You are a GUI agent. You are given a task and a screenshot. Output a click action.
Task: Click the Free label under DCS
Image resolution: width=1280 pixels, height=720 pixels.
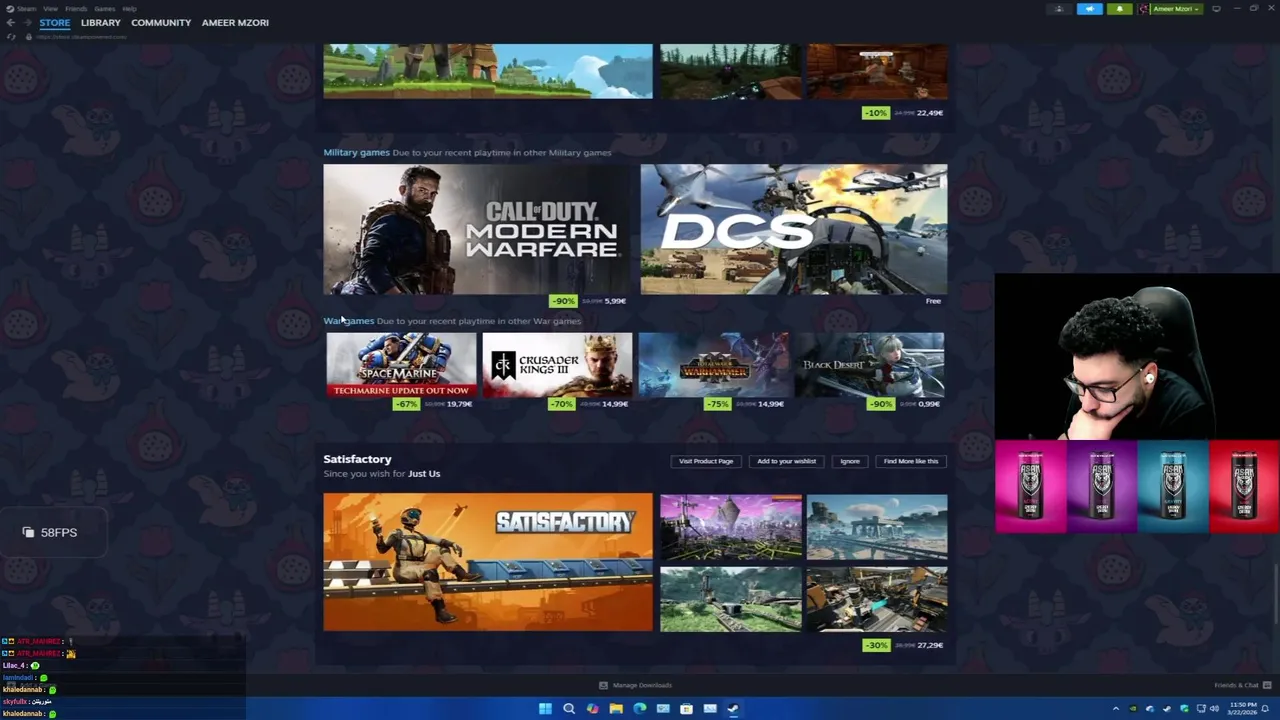point(933,301)
